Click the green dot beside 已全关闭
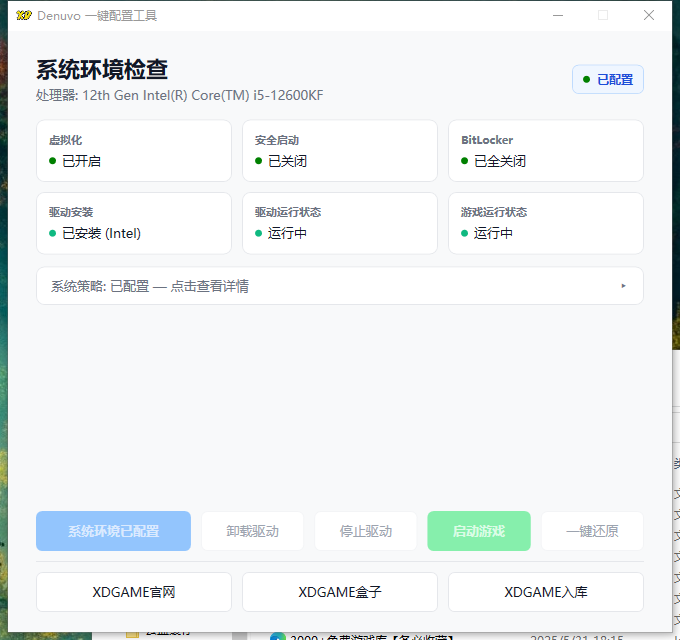This screenshot has width=680, height=640. pos(464,161)
